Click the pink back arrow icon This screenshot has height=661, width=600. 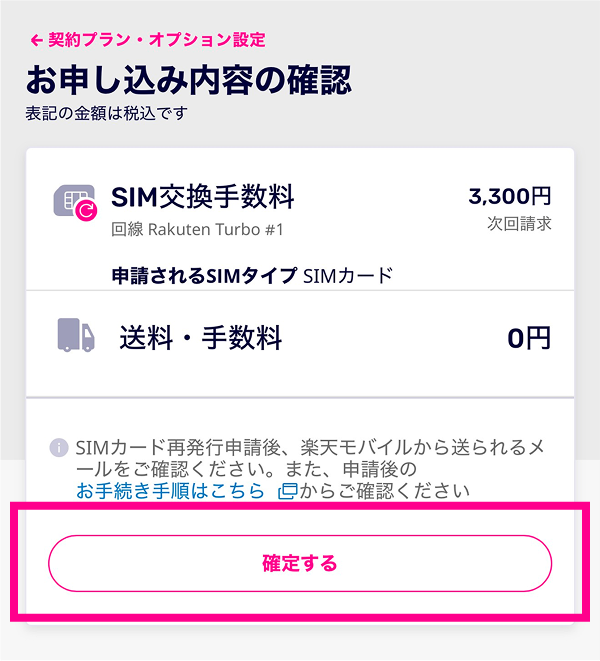pos(37,40)
